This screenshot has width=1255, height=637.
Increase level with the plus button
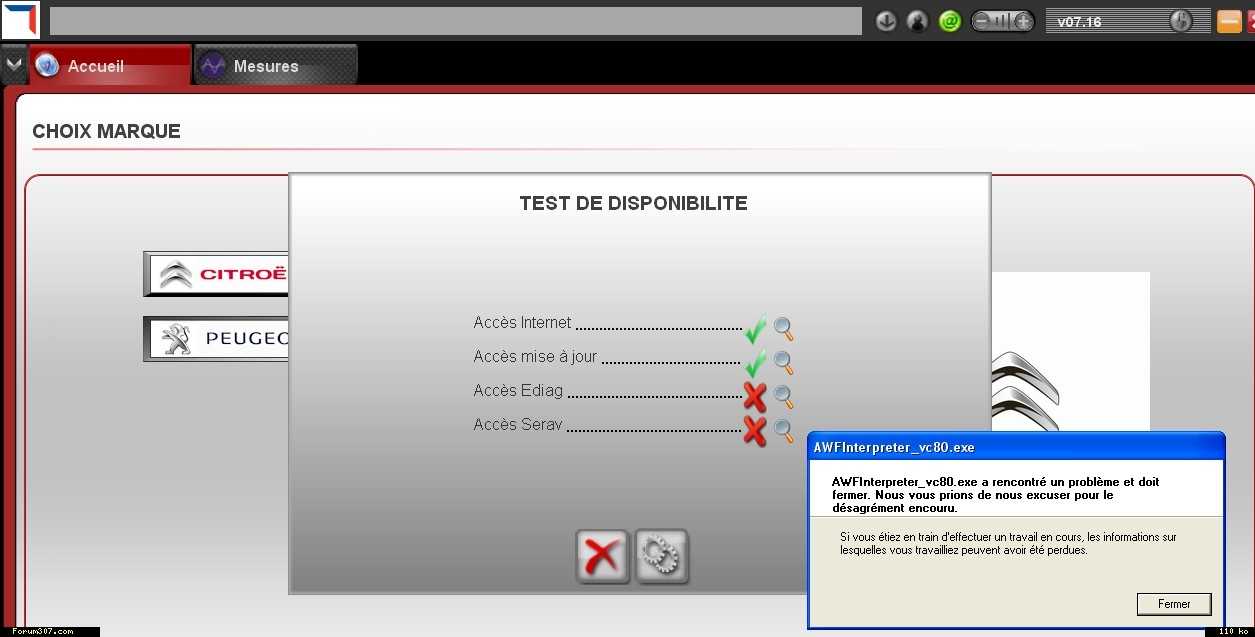pyautogui.click(x=1023, y=21)
